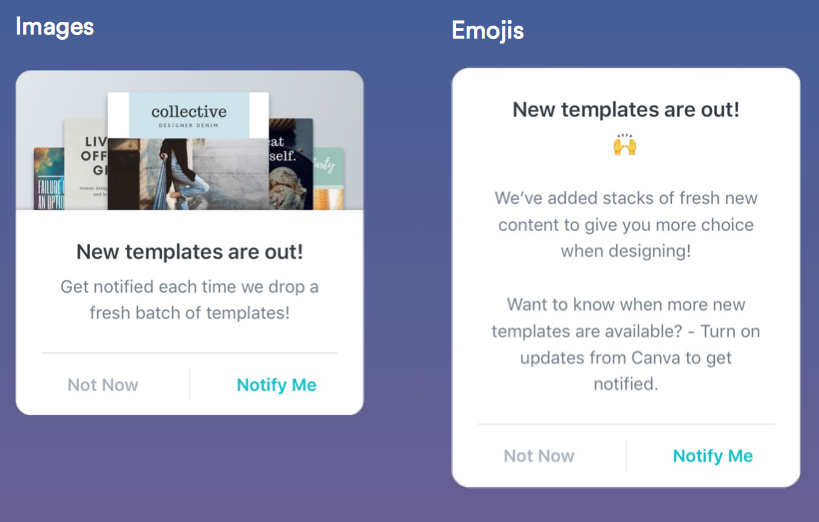This screenshot has height=522, width=819.
Task: Click the raised hands emoji
Action: click(x=625, y=144)
